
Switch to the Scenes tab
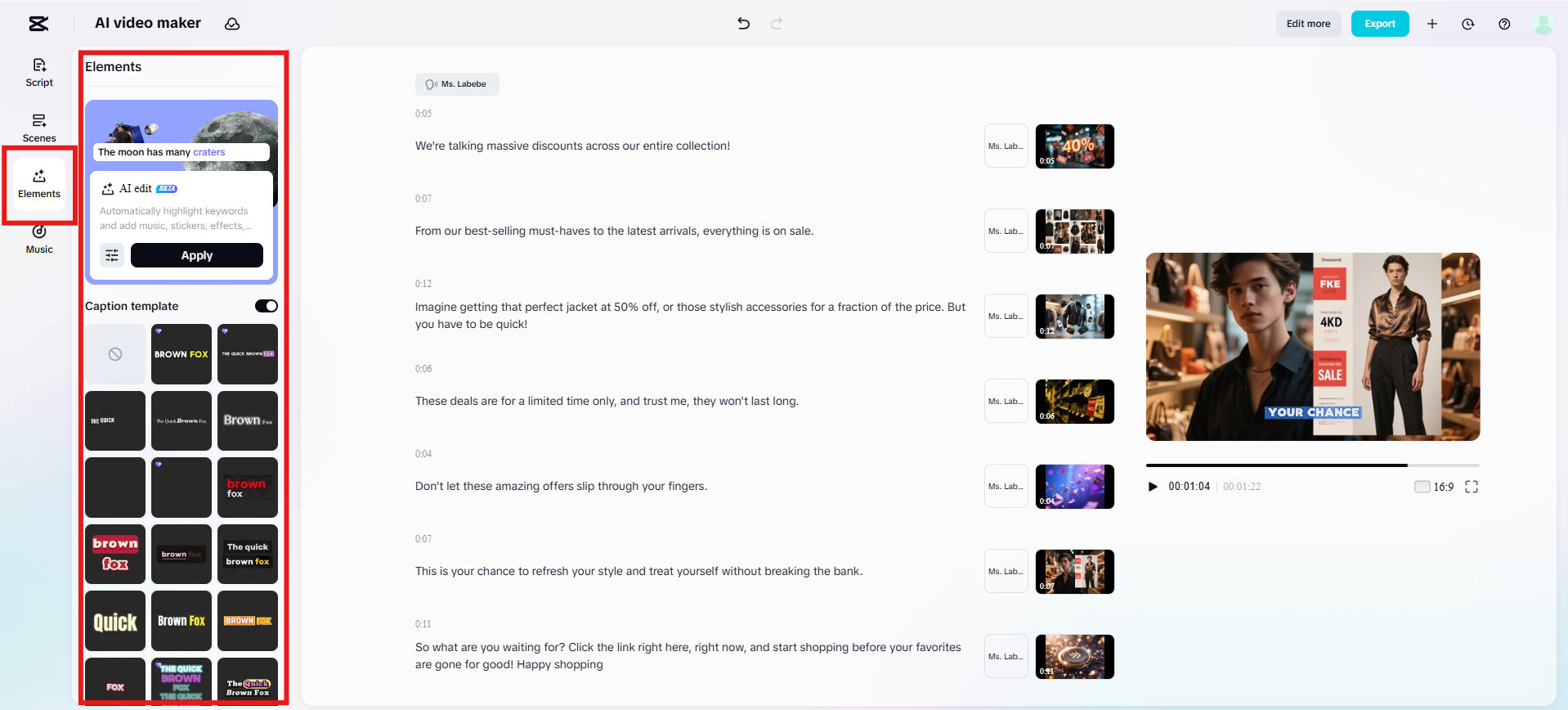point(39,128)
